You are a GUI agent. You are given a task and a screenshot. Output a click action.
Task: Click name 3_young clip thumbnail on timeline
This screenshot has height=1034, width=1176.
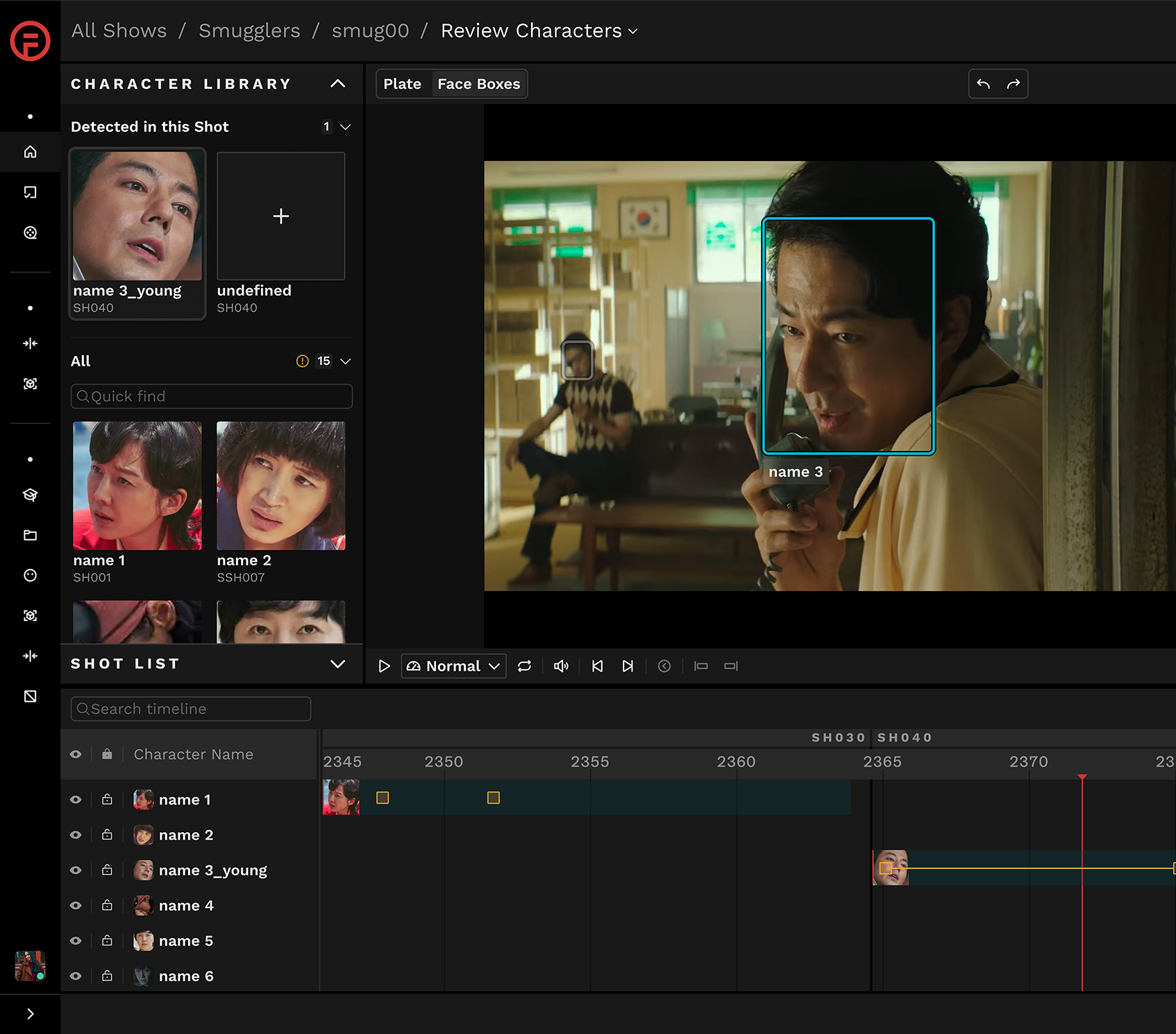[891, 867]
